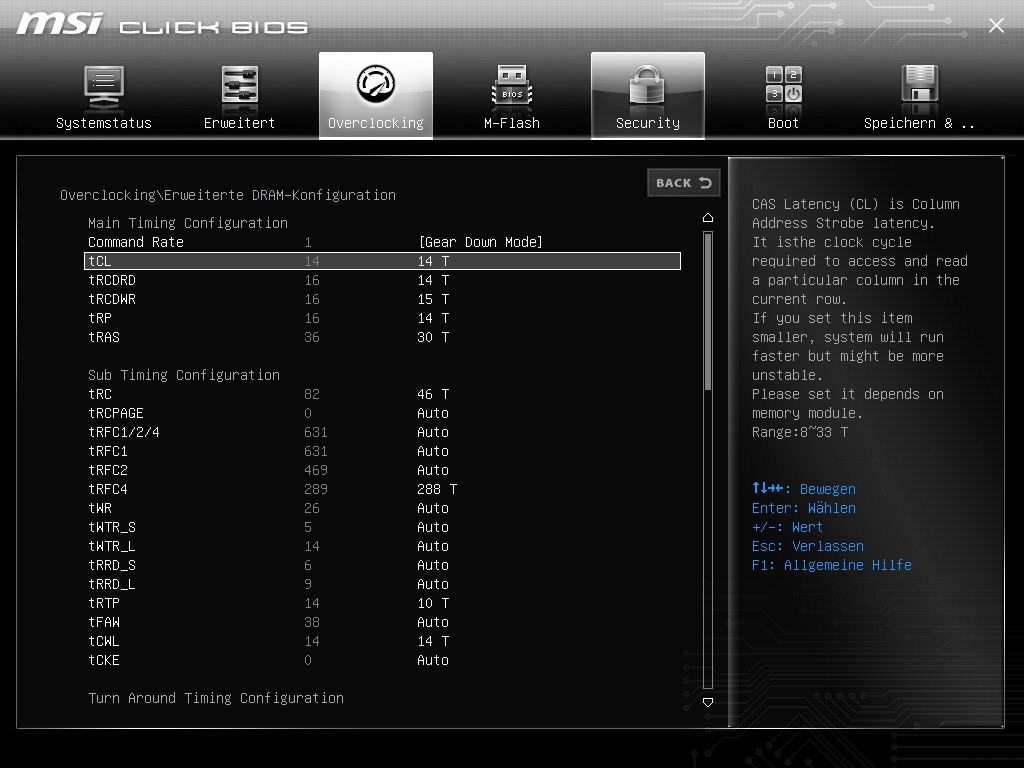The width and height of the screenshot is (1024, 768).
Task: Open the Erweitert settings sliders icon
Action: click(240, 84)
